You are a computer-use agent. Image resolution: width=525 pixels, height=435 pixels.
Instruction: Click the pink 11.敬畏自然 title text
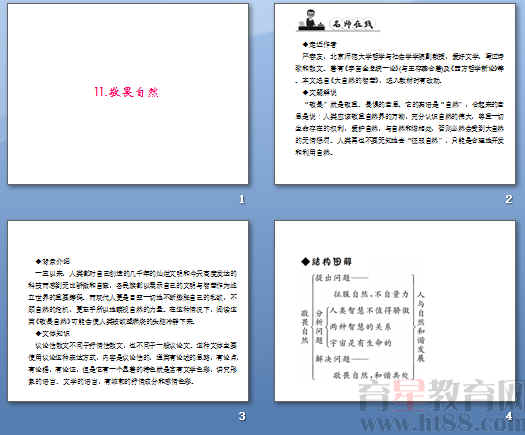pyautogui.click(x=126, y=92)
